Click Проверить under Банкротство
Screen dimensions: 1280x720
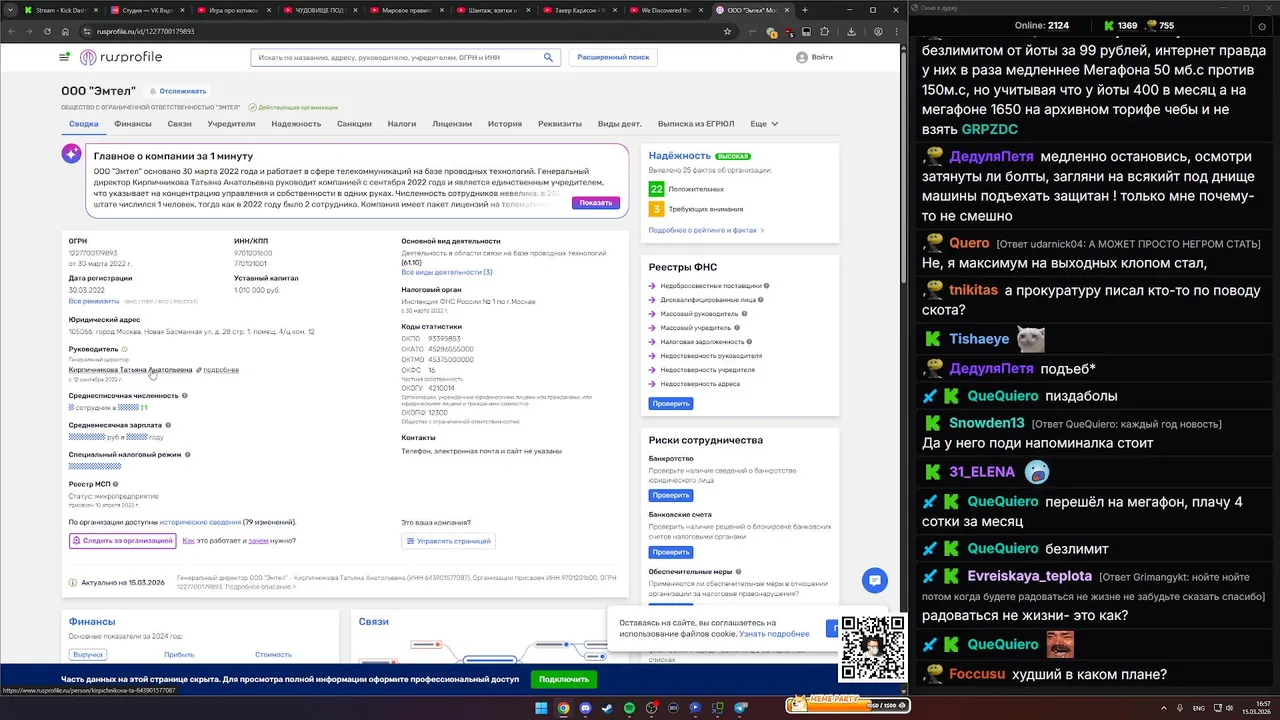point(670,495)
